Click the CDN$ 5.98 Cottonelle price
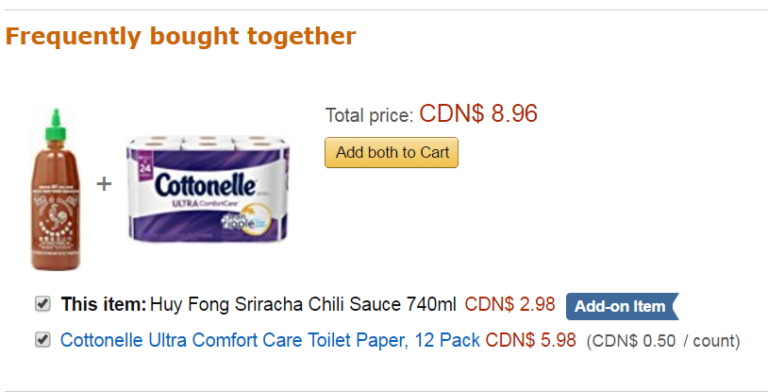Image resolution: width=768 pixels, height=392 pixels. click(531, 340)
